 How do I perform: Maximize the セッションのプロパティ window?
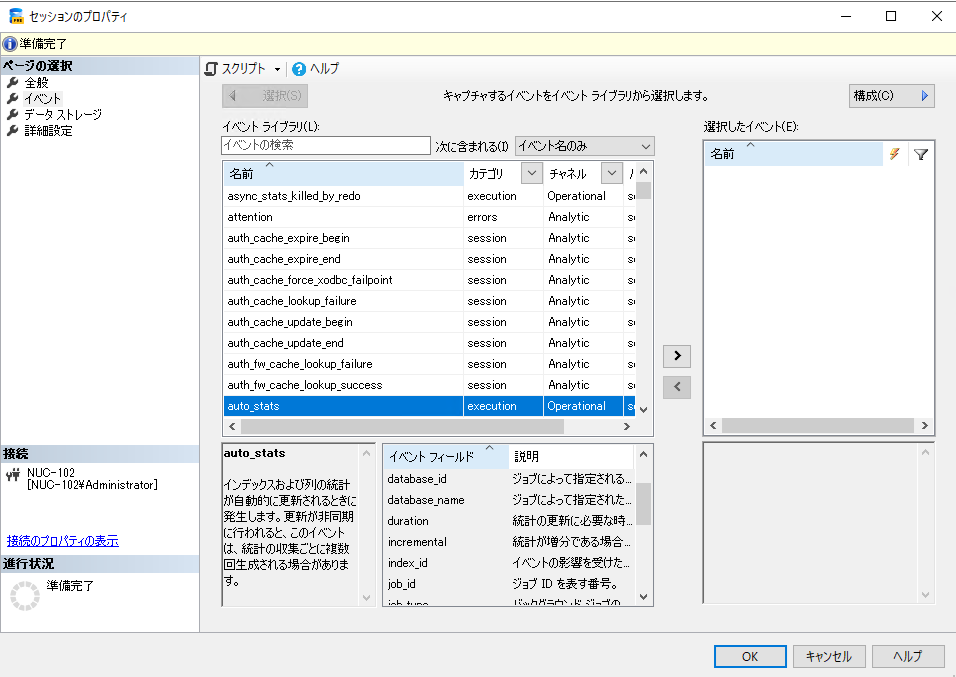click(x=891, y=16)
